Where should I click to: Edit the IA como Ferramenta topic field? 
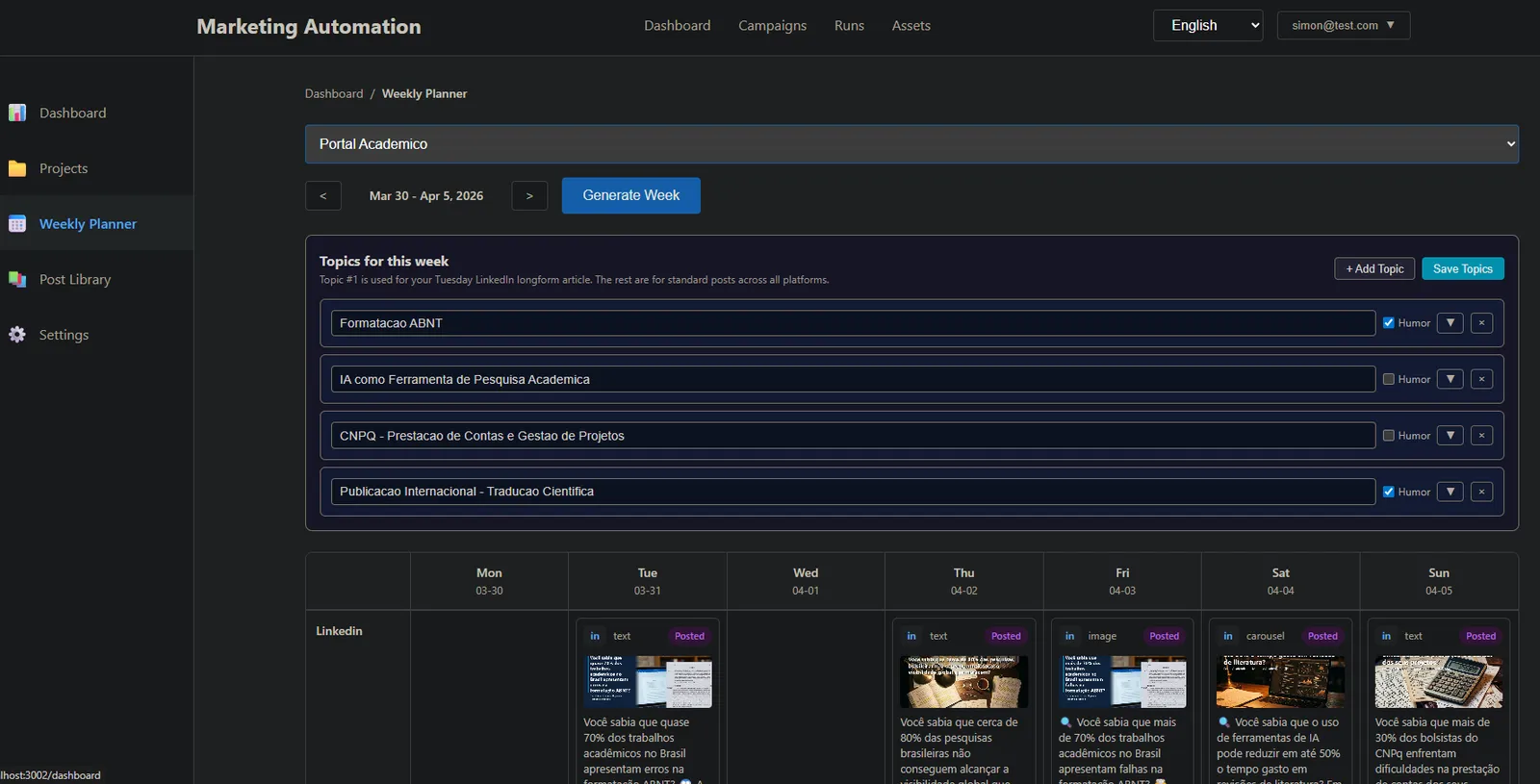click(853, 379)
